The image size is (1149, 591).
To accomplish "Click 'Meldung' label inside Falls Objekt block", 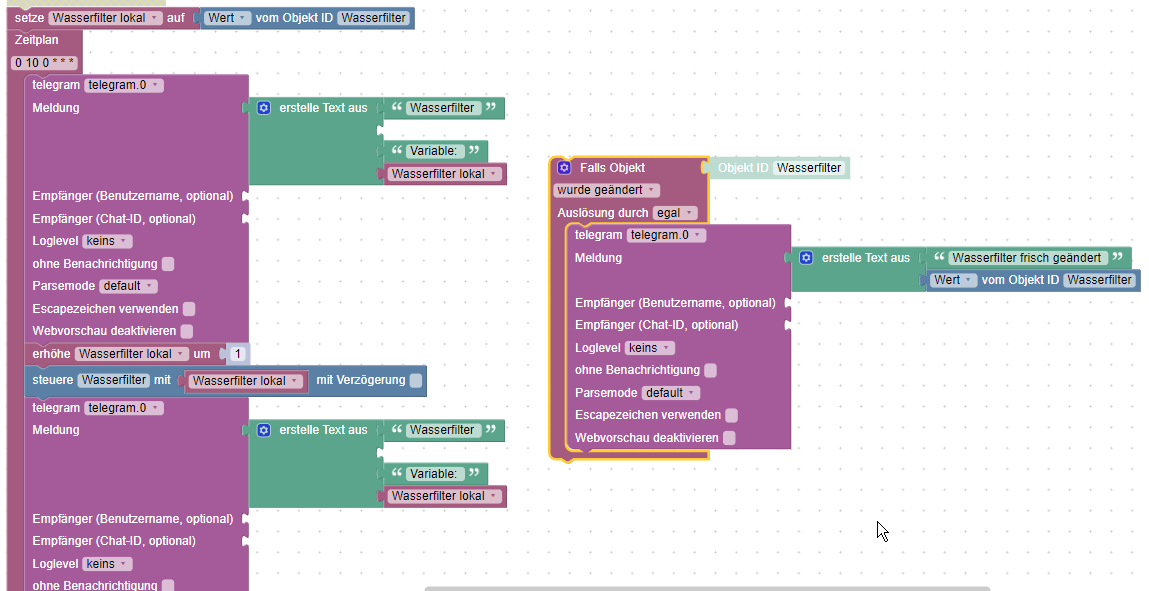I will click(x=598, y=258).
